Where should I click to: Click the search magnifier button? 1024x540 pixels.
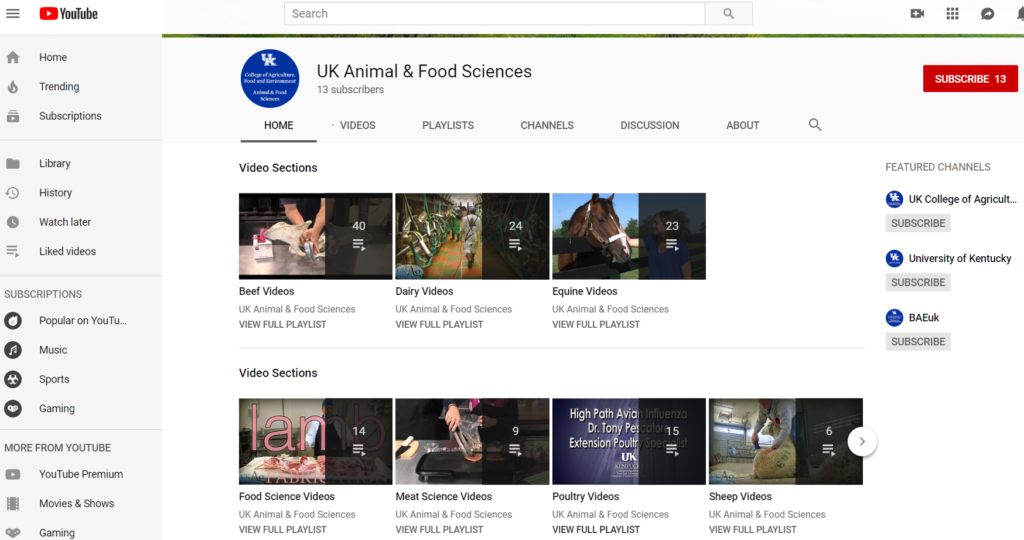point(728,14)
